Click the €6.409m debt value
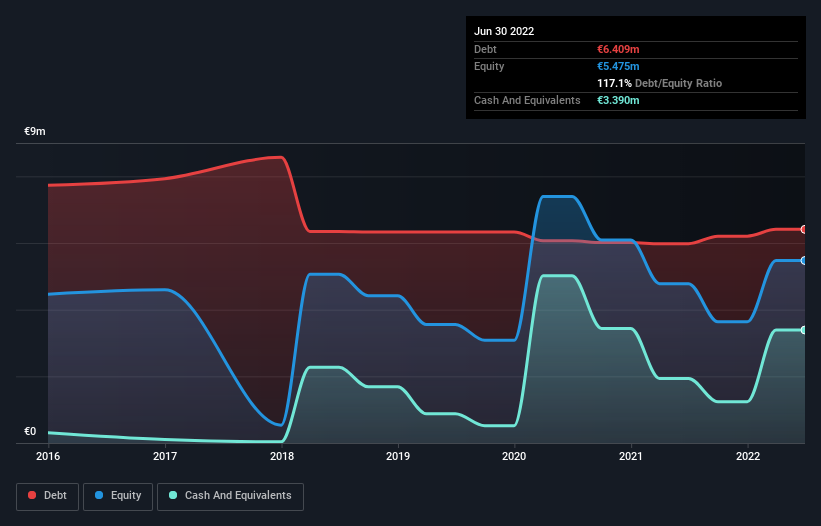The image size is (821, 526). click(x=618, y=49)
